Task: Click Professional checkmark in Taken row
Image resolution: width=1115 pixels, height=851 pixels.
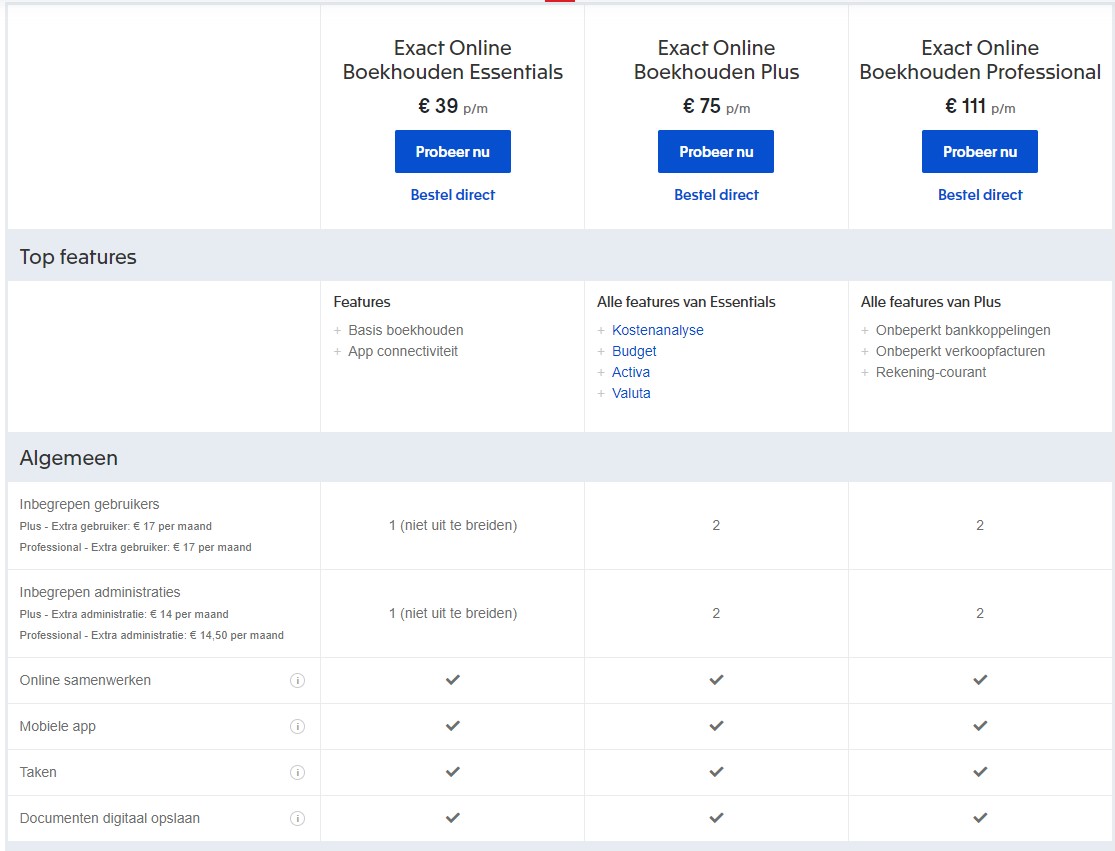Action: pyautogui.click(x=981, y=771)
